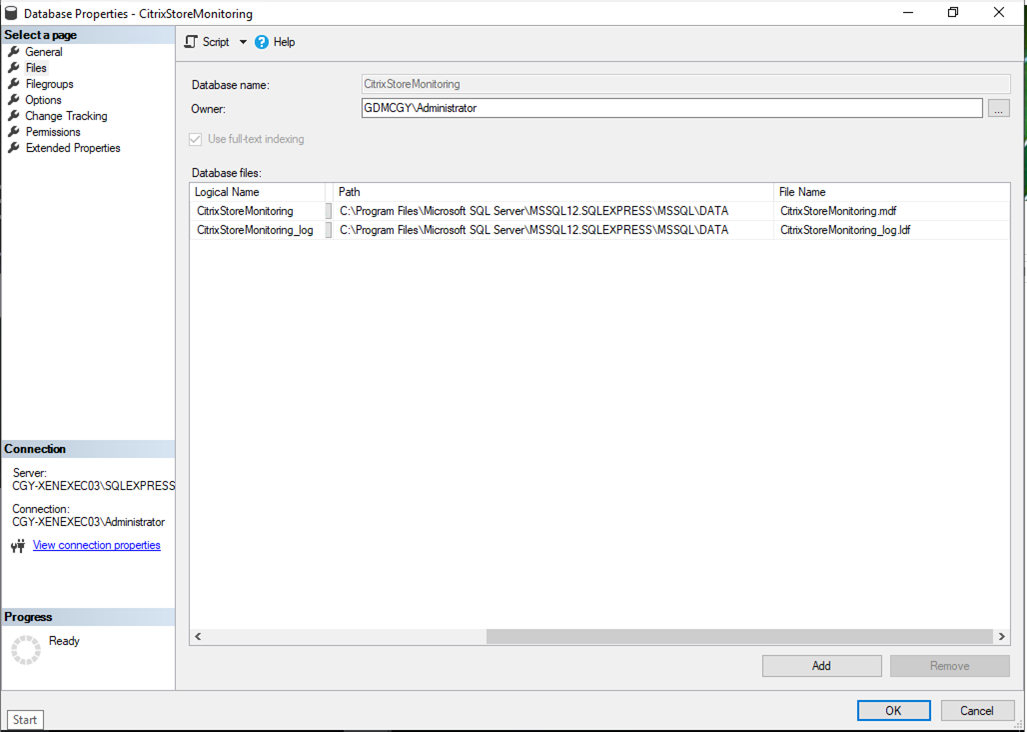This screenshot has height=732, width=1027.
Task: Click the Logical Name column header
Action: pyautogui.click(x=258, y=192)
